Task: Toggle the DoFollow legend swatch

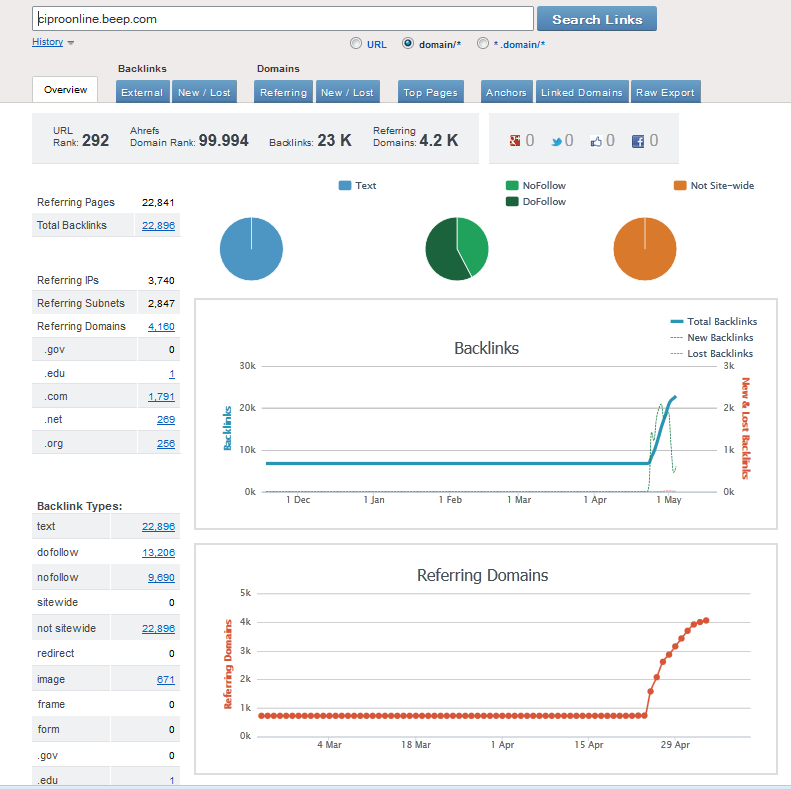Action: pos(512,201)
